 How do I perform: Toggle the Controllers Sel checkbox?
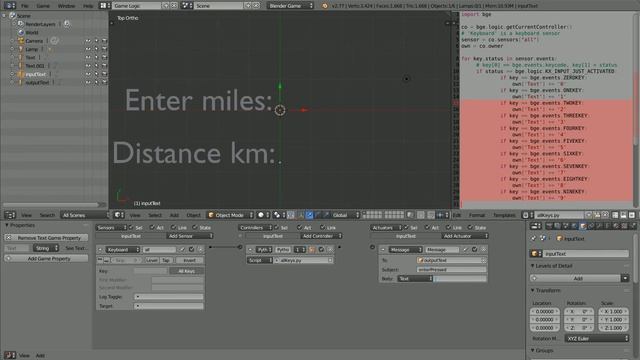click(x=277, y=227)
